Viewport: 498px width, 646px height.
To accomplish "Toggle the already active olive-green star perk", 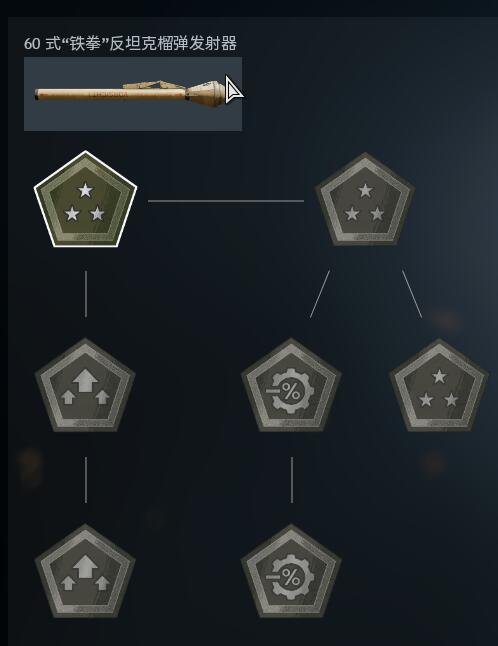I will (x=85, y=200).
